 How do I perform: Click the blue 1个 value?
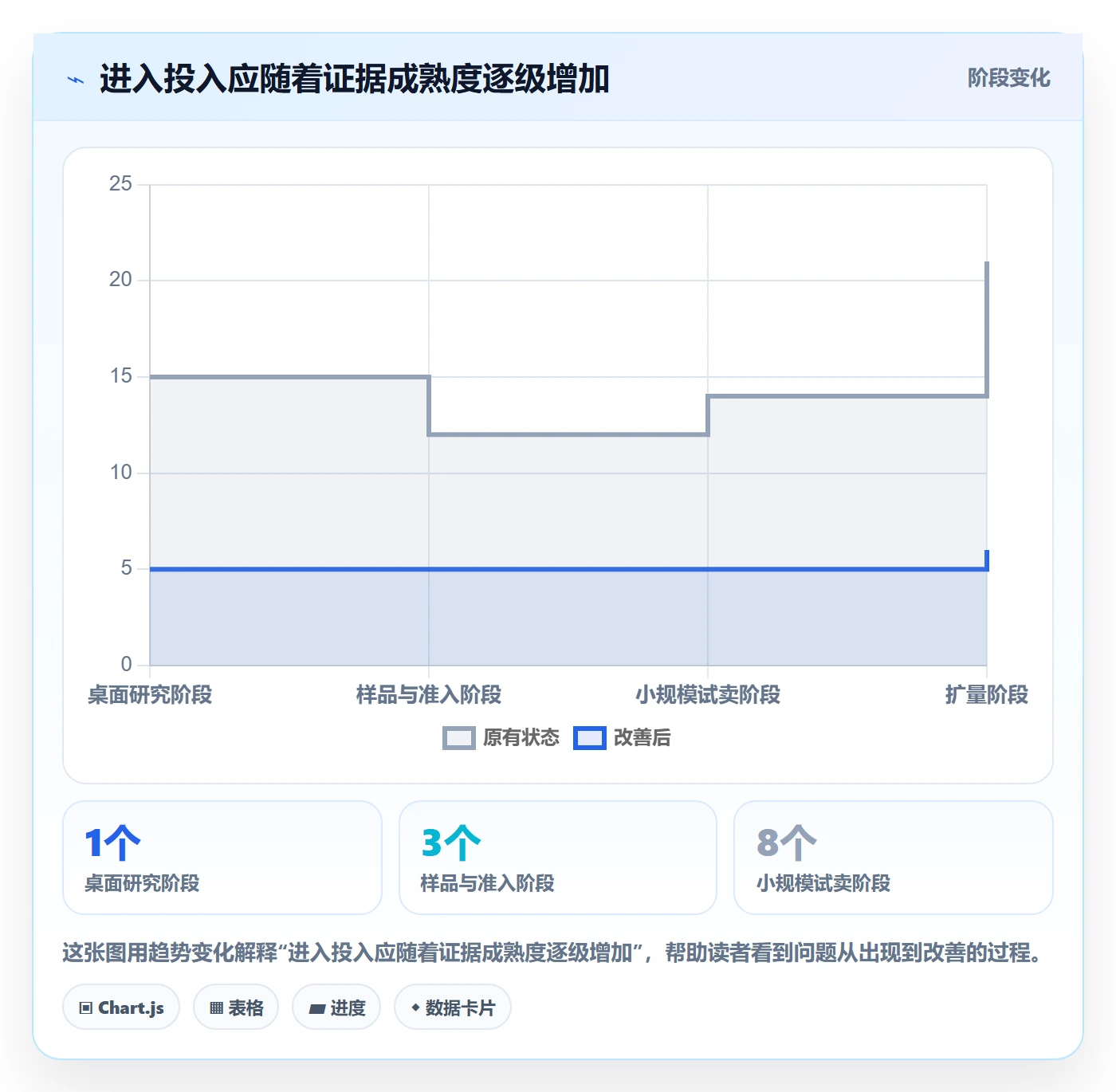click(x=112, y=843)
